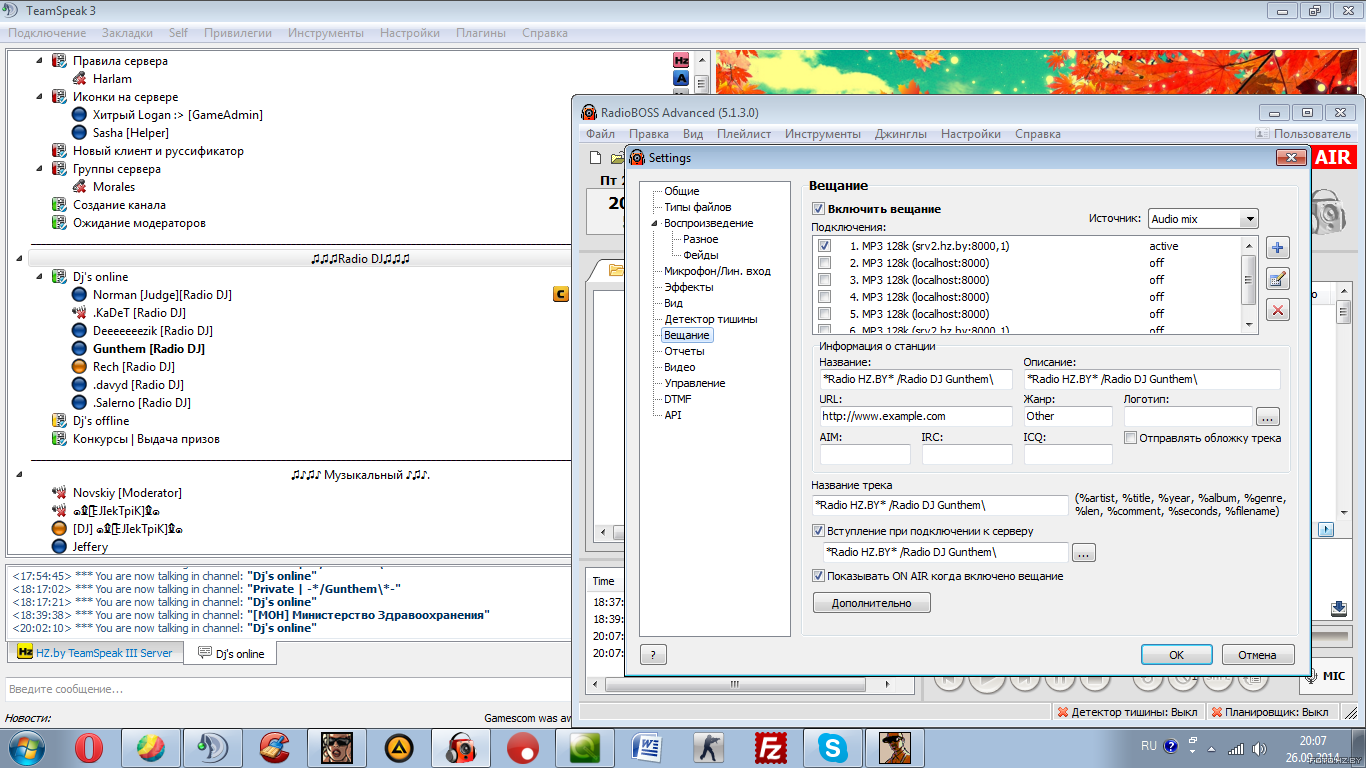The image size is (1366, 768).
Task: Collapse the Иконки на сервере channel
Action: click(40, 97)
